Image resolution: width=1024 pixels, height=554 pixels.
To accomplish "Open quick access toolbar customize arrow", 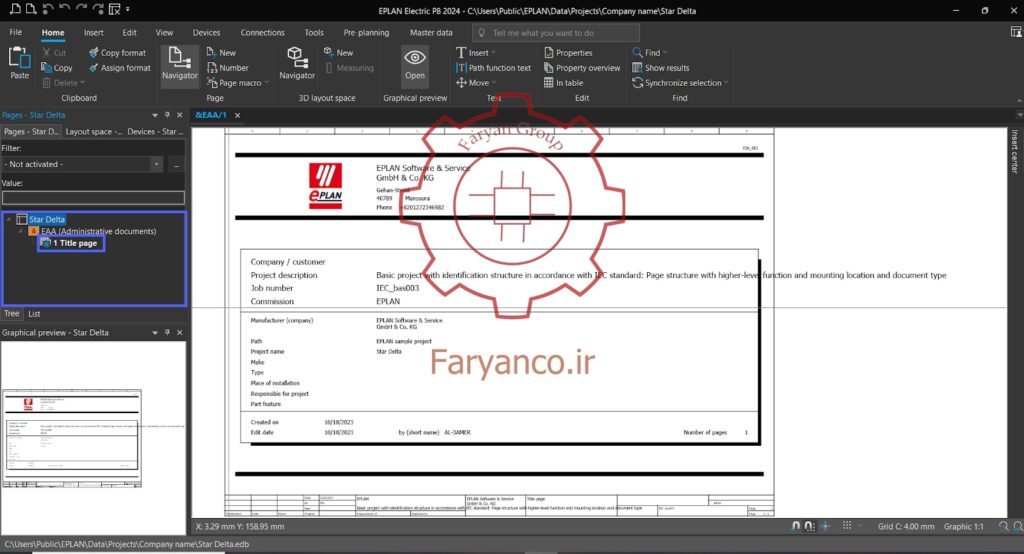I will pos(127,9).
